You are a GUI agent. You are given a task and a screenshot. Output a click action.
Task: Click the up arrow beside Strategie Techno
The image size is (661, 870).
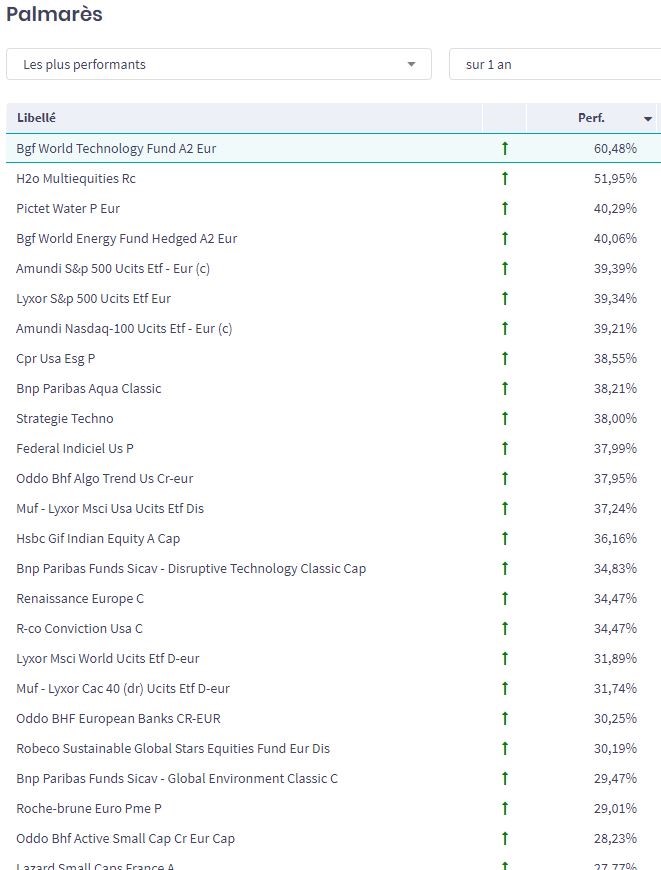505,418
